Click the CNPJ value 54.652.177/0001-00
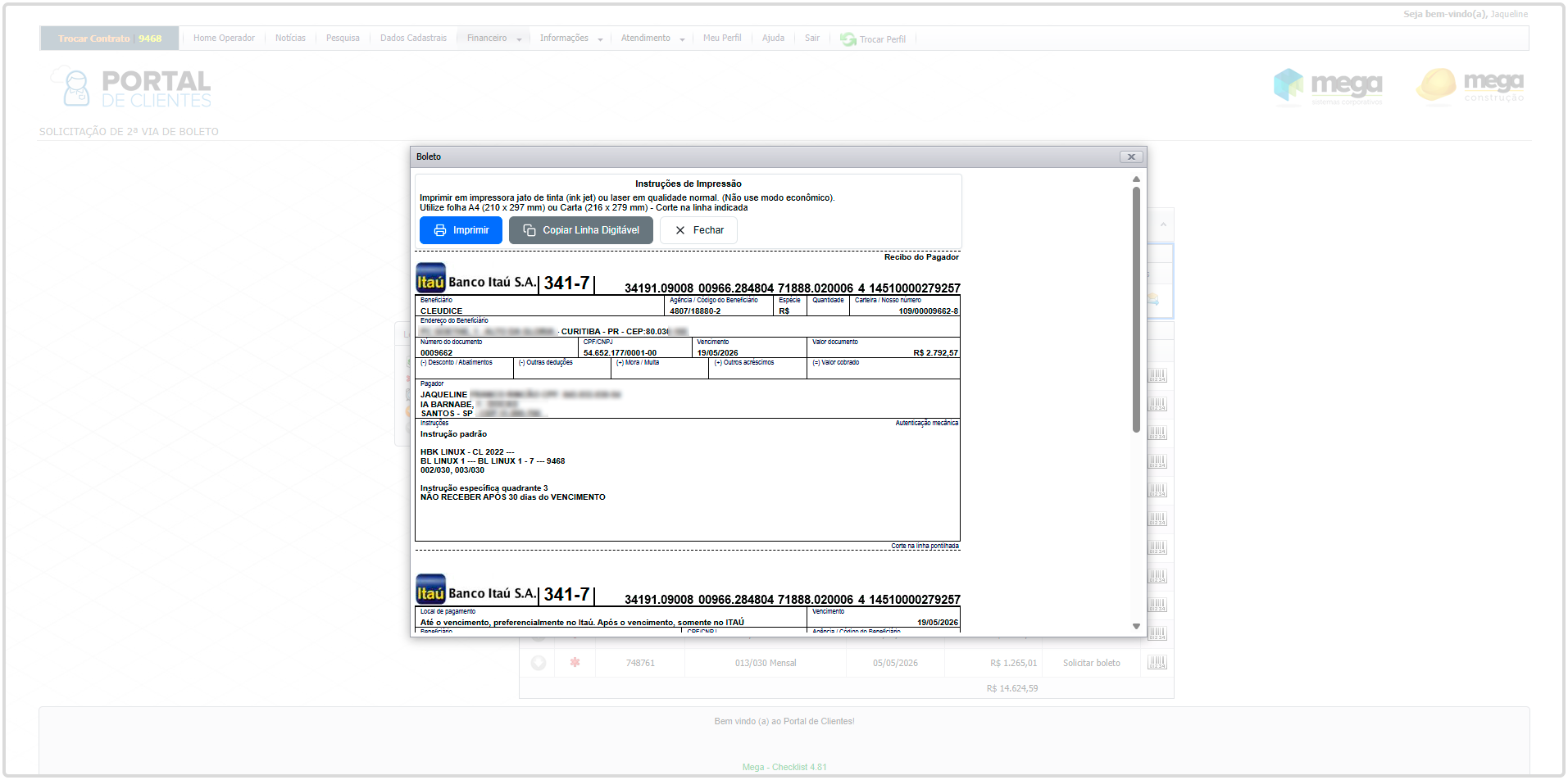The height and width of the screenshot is (780, 1568). [620, 353]
